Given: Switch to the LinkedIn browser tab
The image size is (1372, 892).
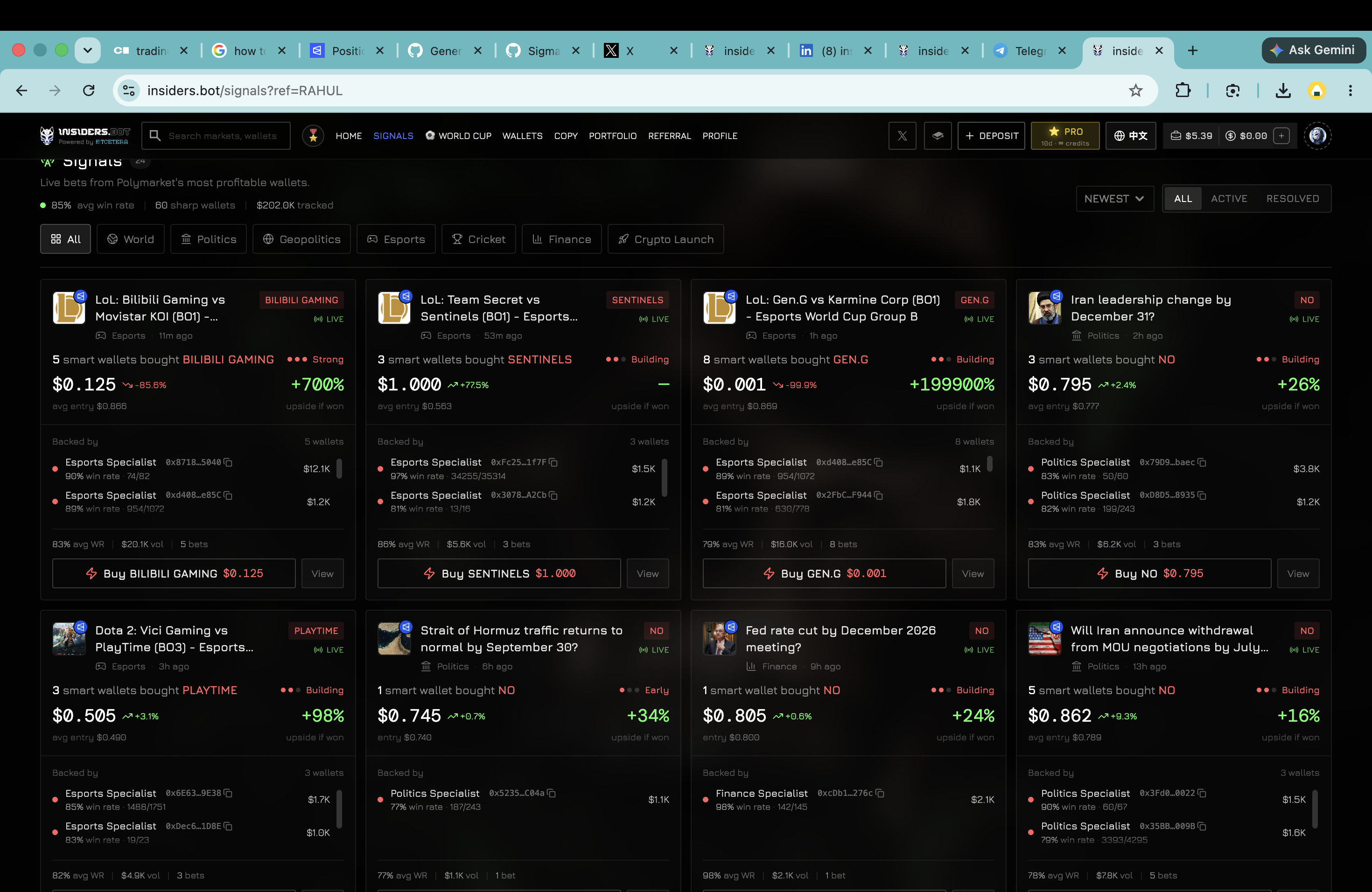Looking at the screenshot, I should [836, 51].
